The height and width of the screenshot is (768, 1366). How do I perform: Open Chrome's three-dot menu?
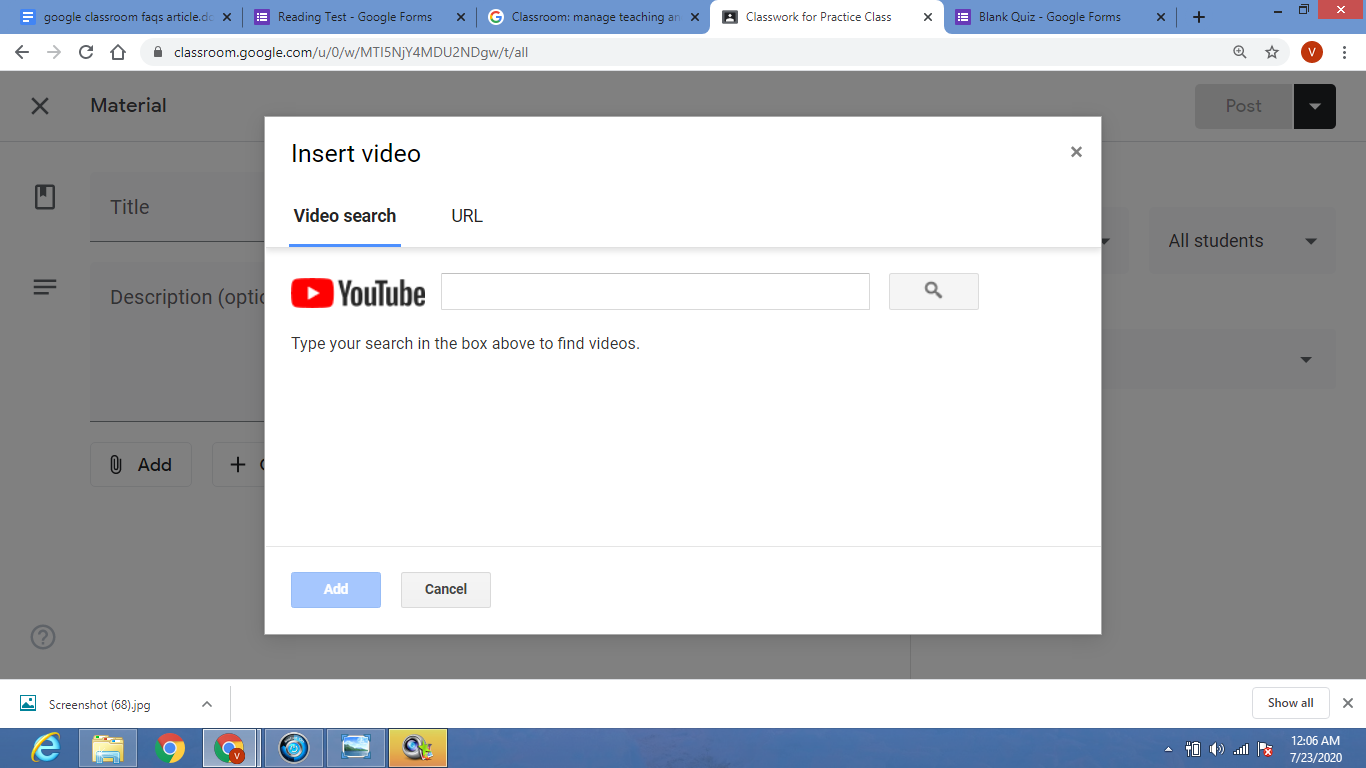tap(1345, 52)
